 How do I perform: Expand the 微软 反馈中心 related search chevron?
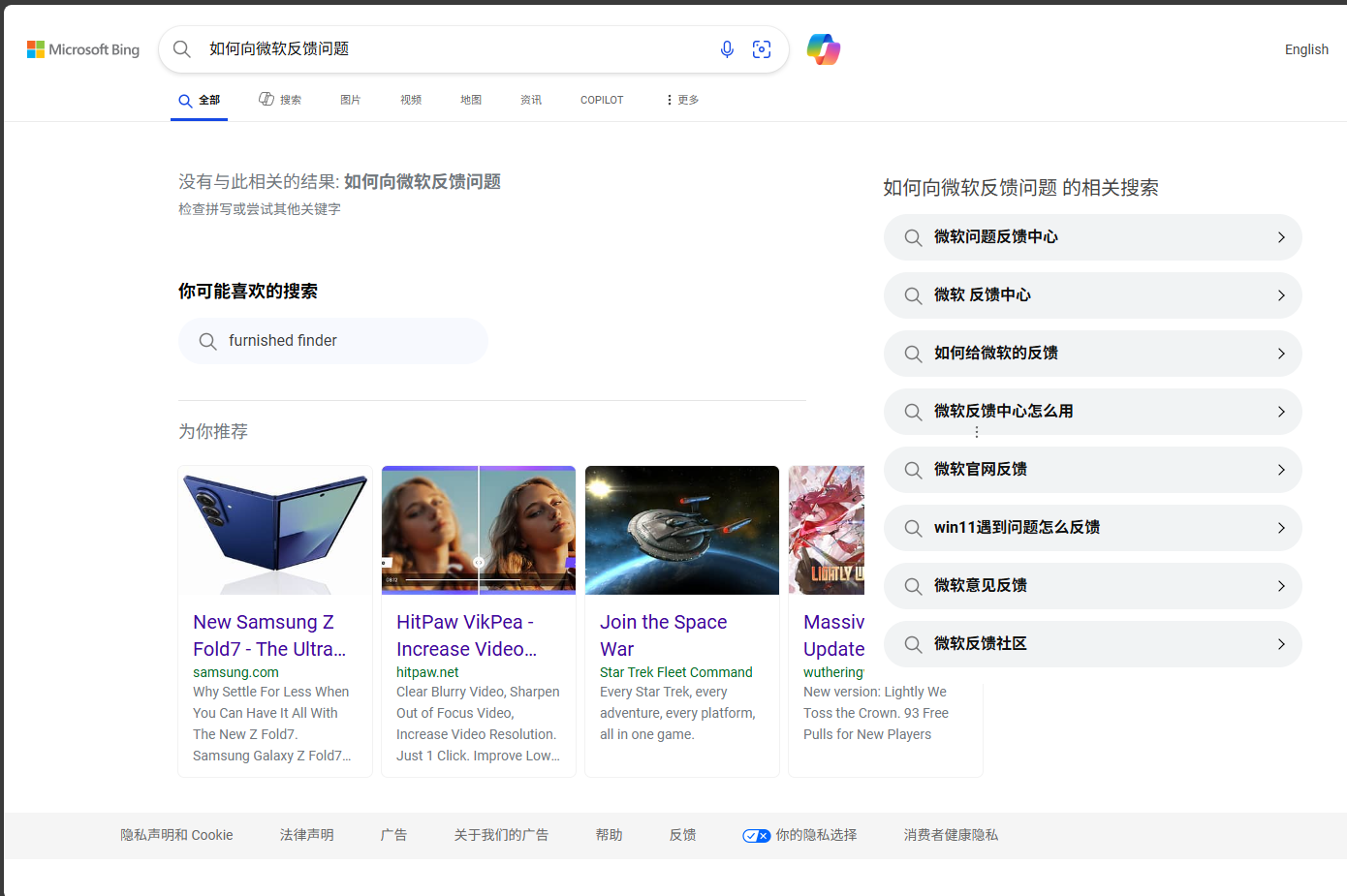(1281, 294)
